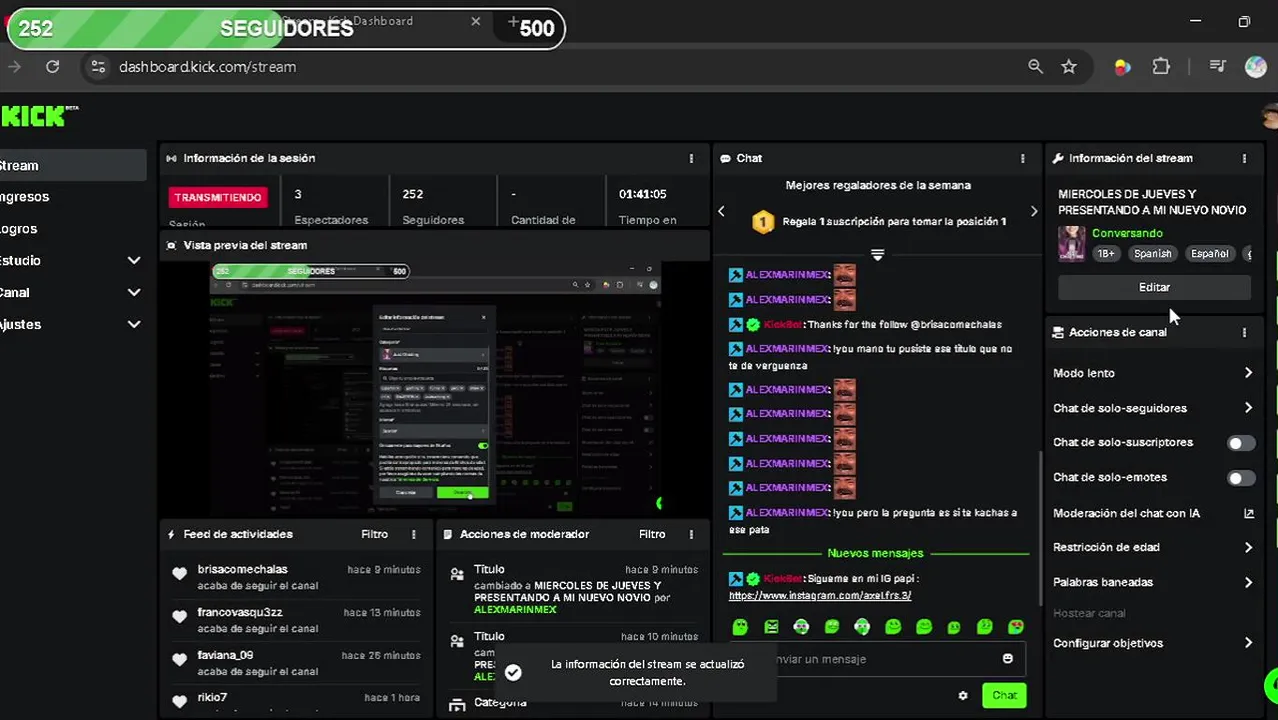Toggle Chat de solo-emotes switch
This screenshot has height=720, width=1278.
(1241, 478)
